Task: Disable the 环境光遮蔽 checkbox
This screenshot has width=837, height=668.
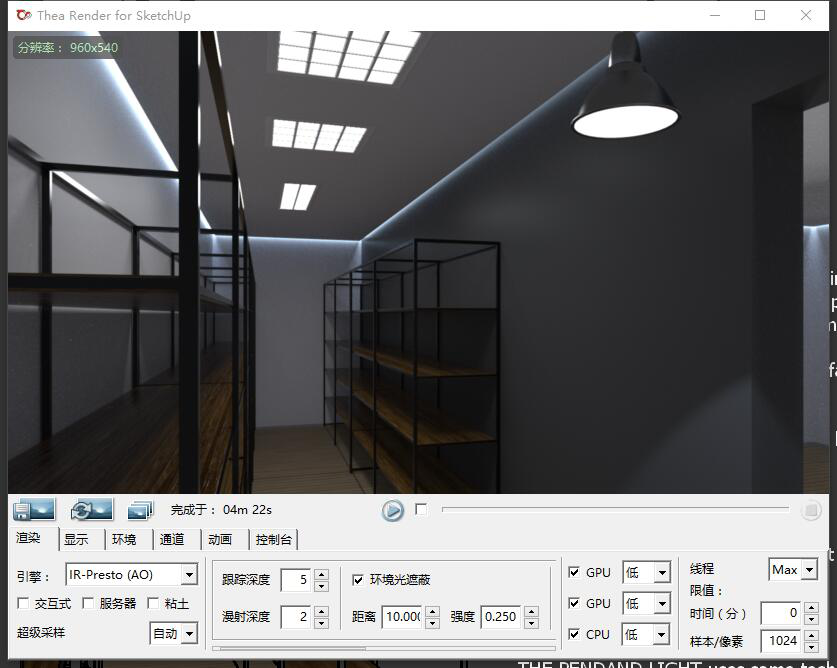Action: (x=358, y=579)
